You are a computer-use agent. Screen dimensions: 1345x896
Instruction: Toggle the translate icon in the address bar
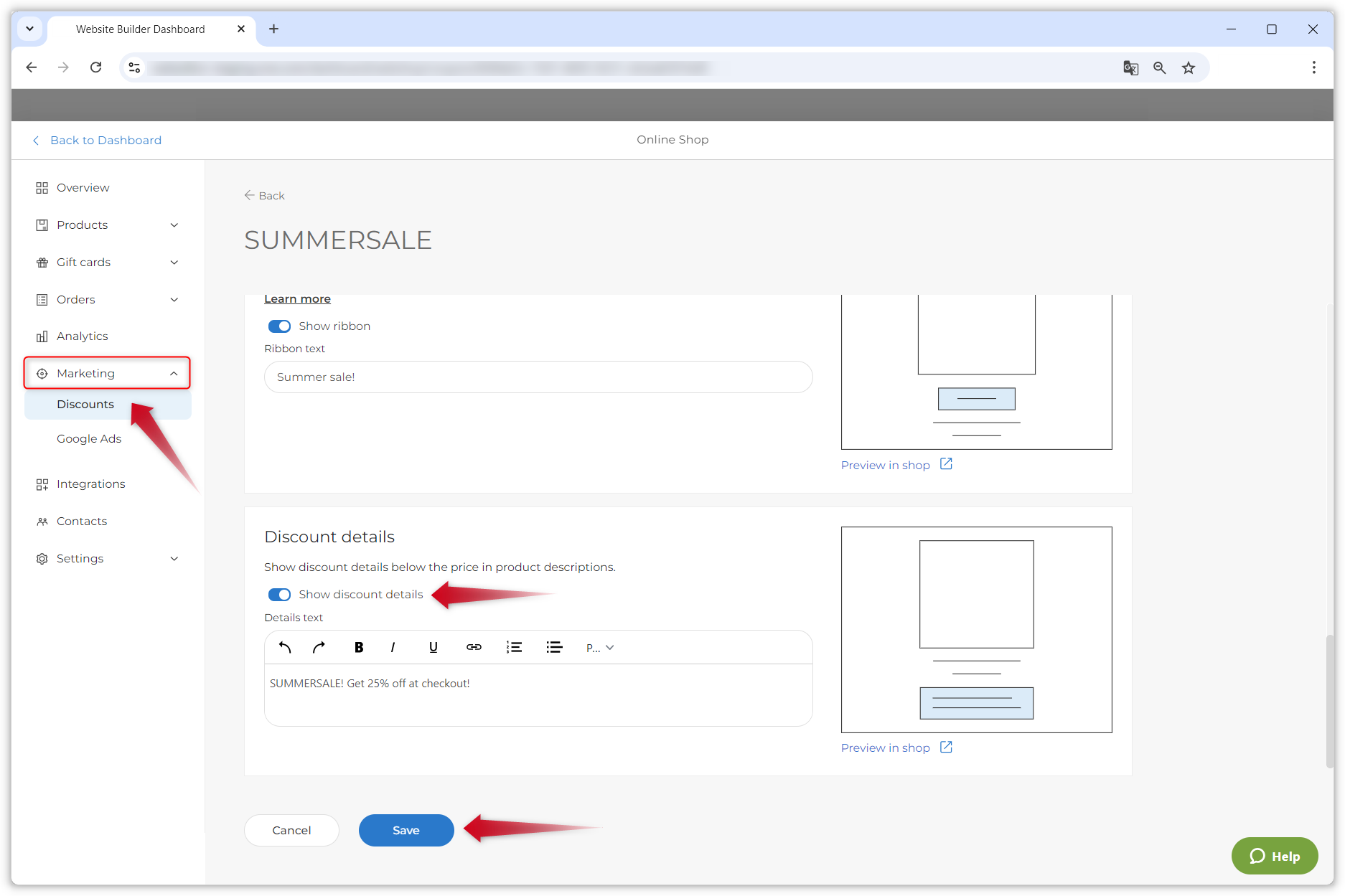[1130, 67]
